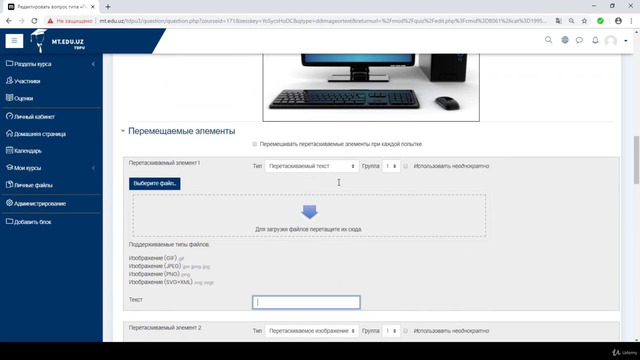Viewport: 640px width, 360px height.
Task: Open Группа dropdown for element 1
Action: (x=391, y=166)
